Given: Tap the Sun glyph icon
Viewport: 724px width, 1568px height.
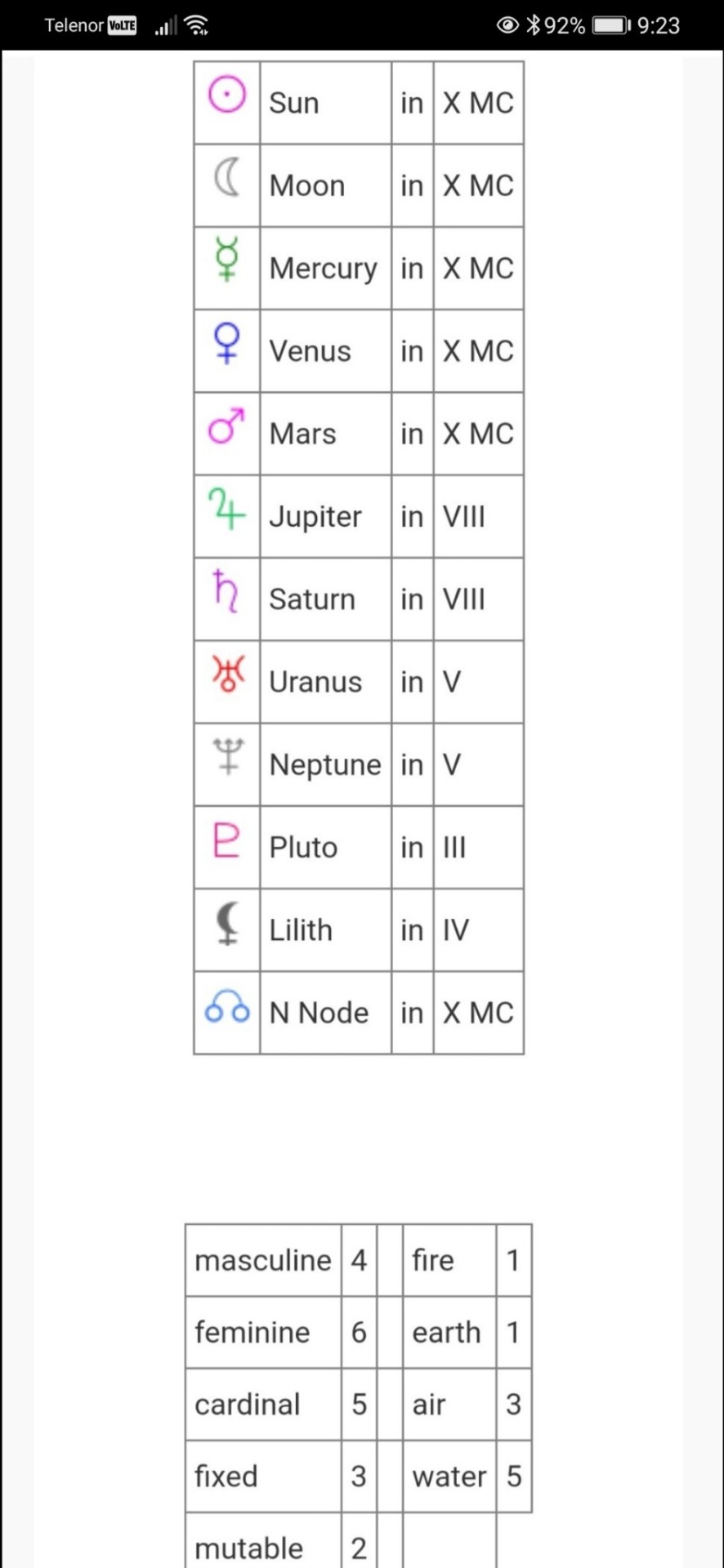Looking at the screenshot, I should click(226, 95).
